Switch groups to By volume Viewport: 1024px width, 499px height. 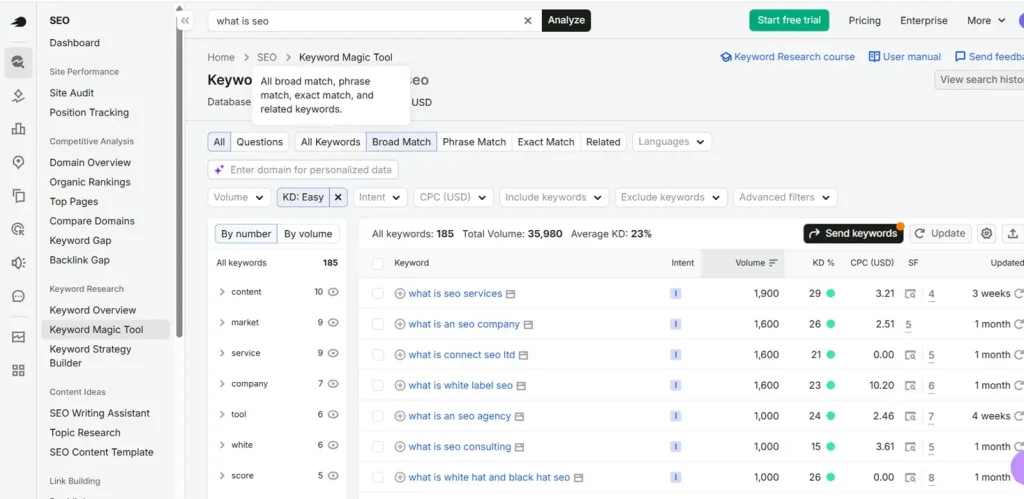point(308,234)
